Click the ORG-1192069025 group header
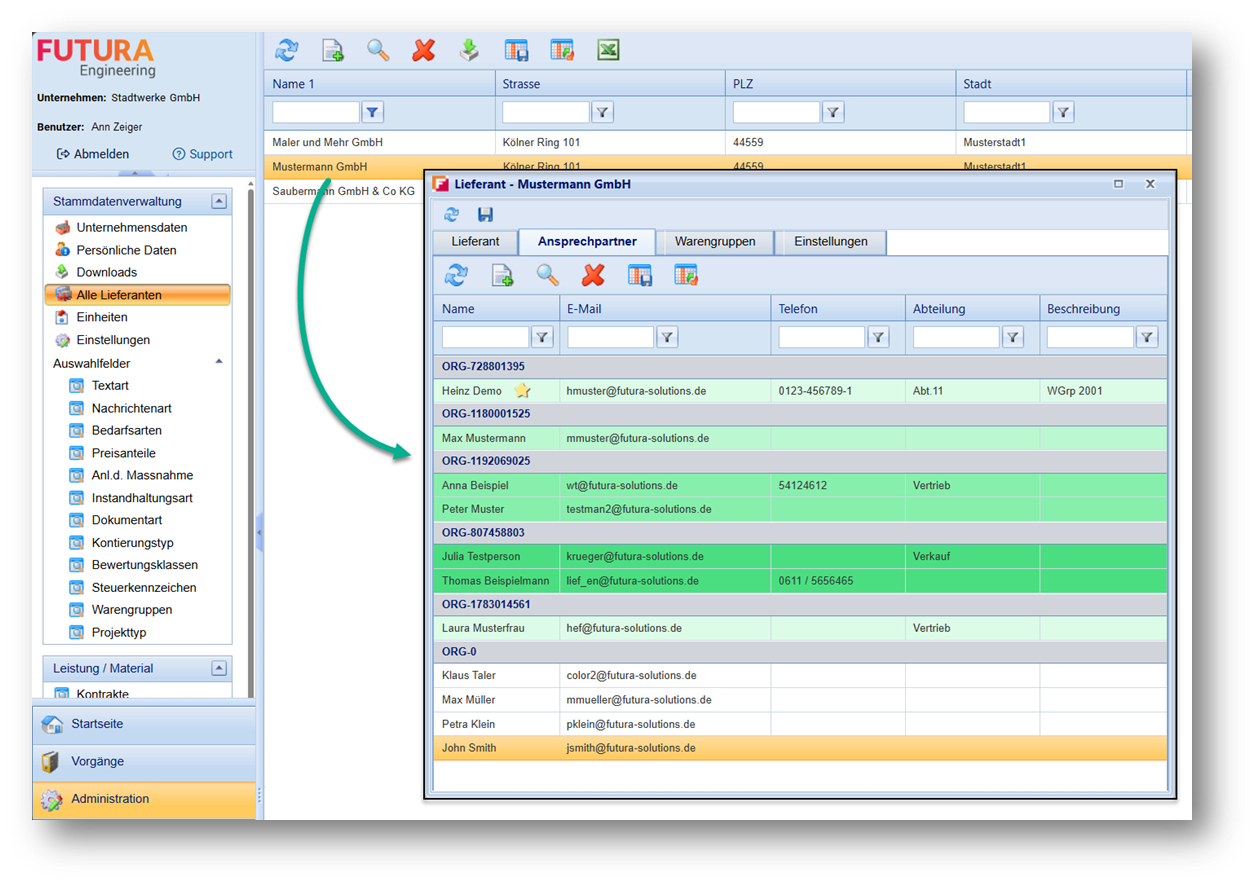This screenshot has width=1257, height=885. [x=800, y=461]
